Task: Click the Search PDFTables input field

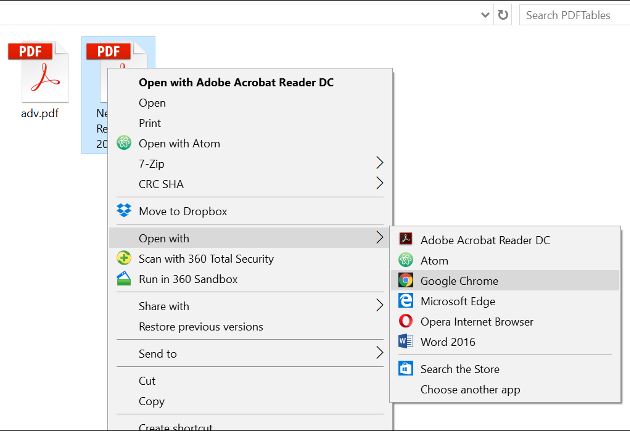Action: coord(575,15)
